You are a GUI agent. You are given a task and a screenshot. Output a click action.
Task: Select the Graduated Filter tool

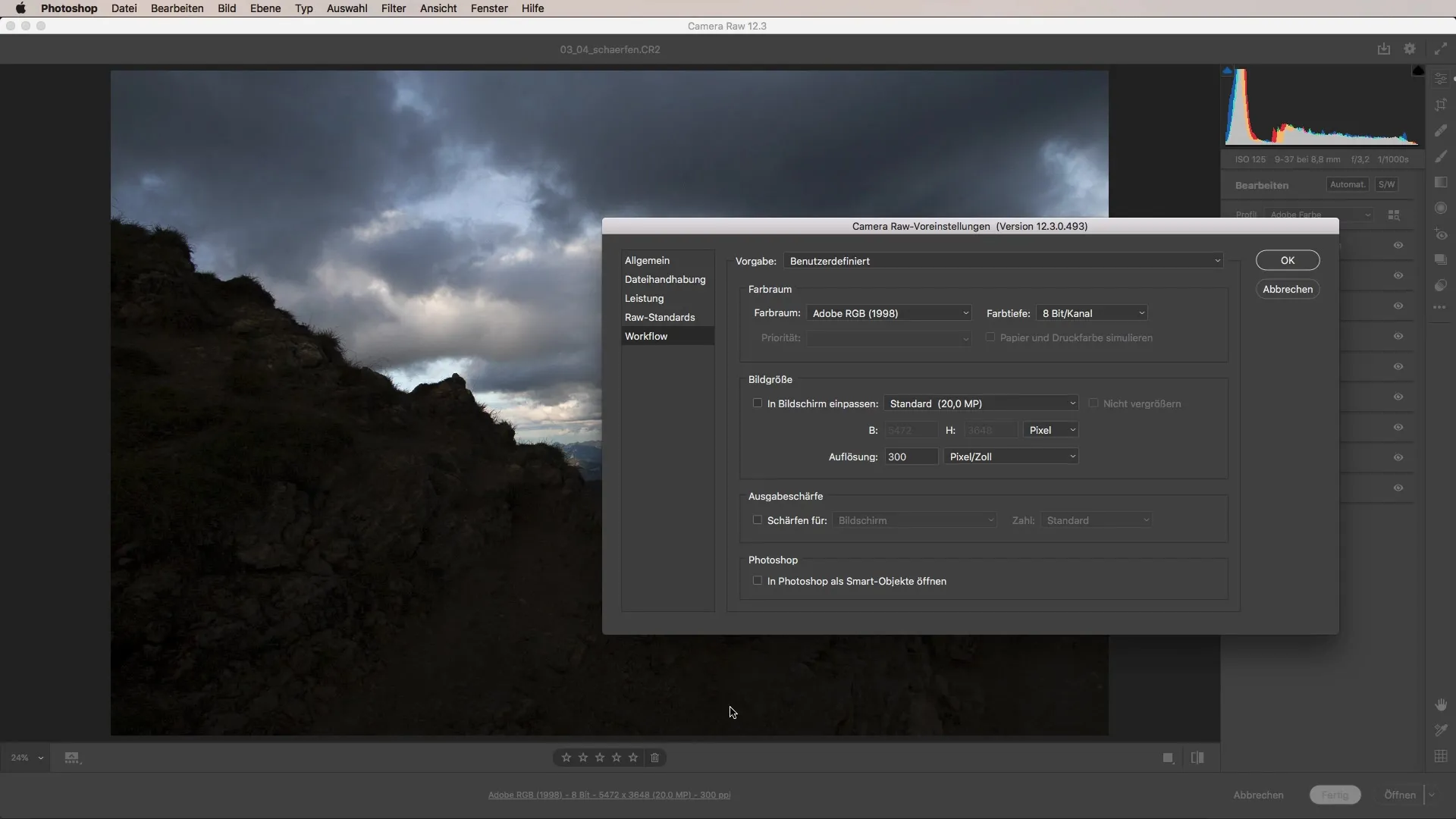(1441, 182)
